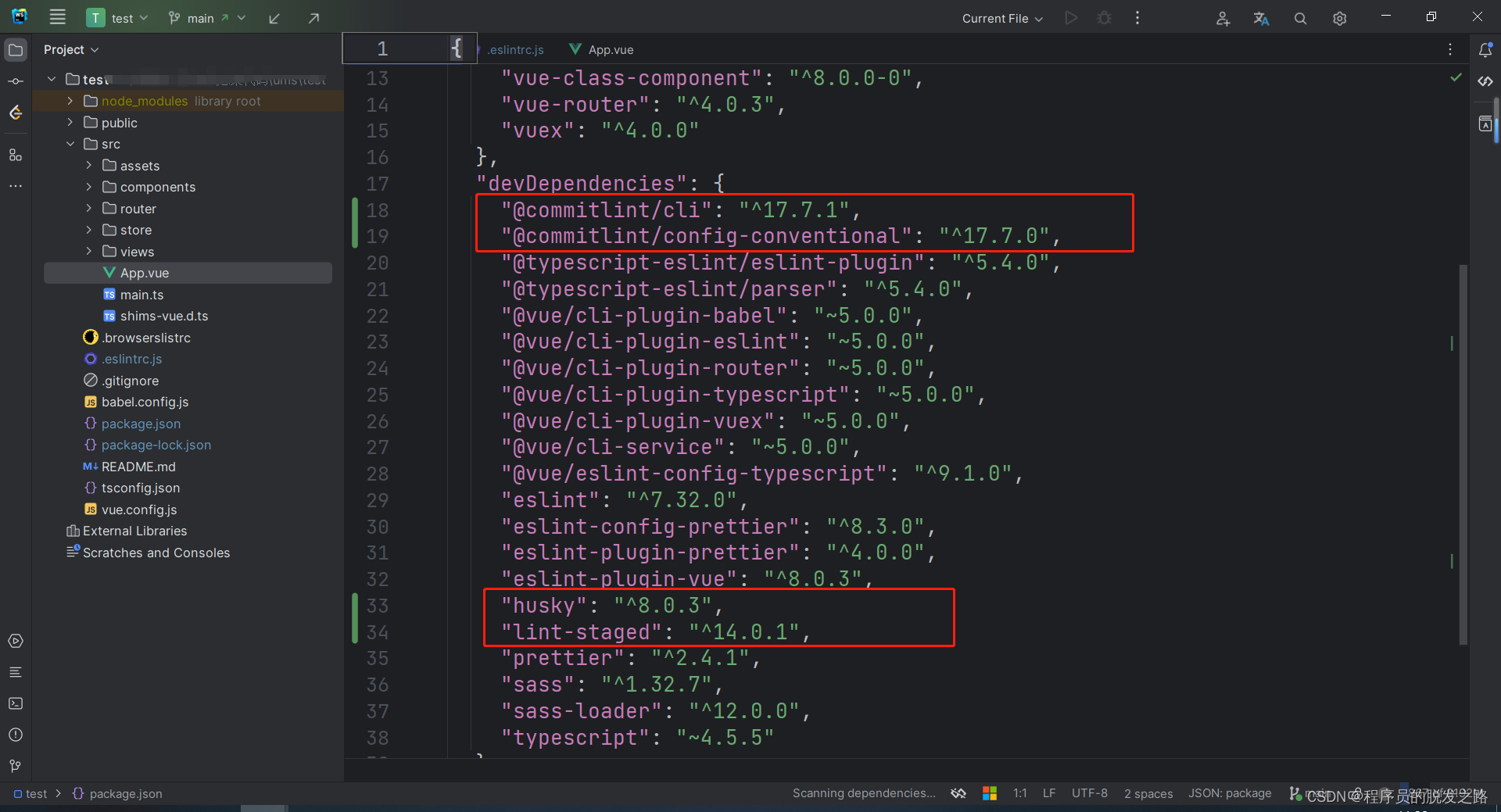Select App.vue in project tree
Image resolution: width=1501 pixels, height=812 pixels.
(x=188, y=273)
